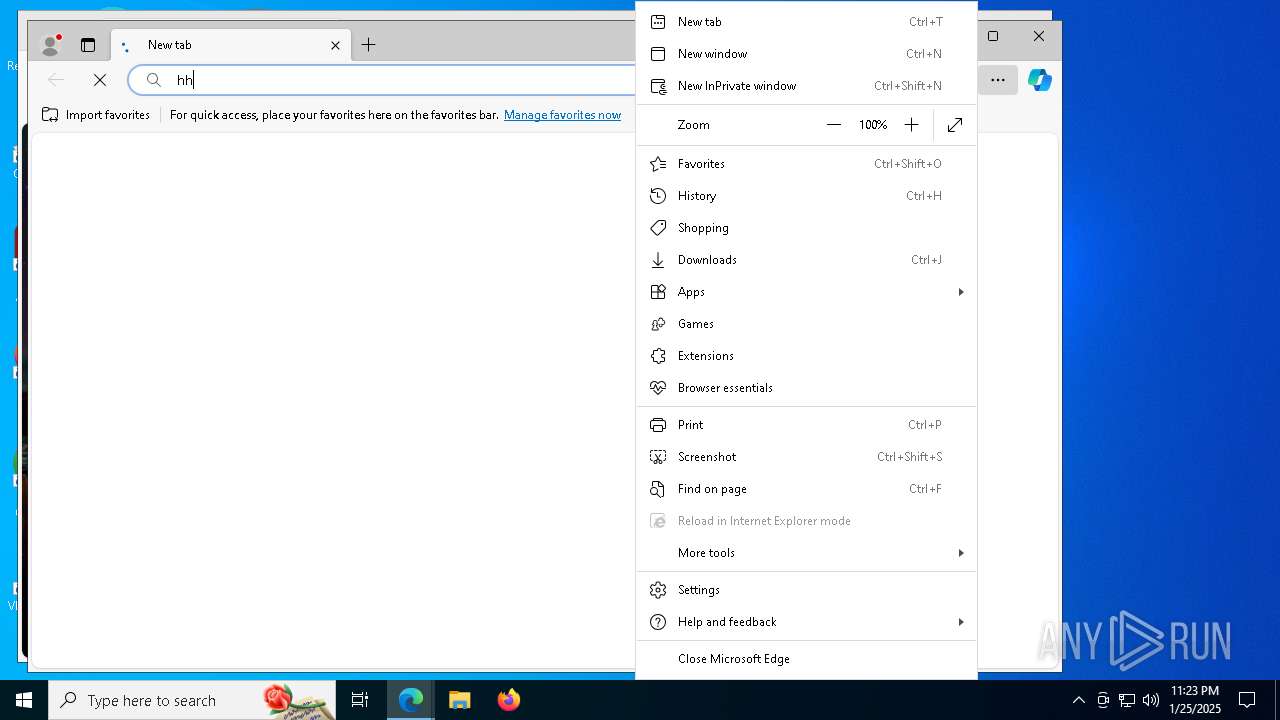Launch Firefox from the taskbar
The height and width of the screenshot is (720, 1280).
click(509, 700)
